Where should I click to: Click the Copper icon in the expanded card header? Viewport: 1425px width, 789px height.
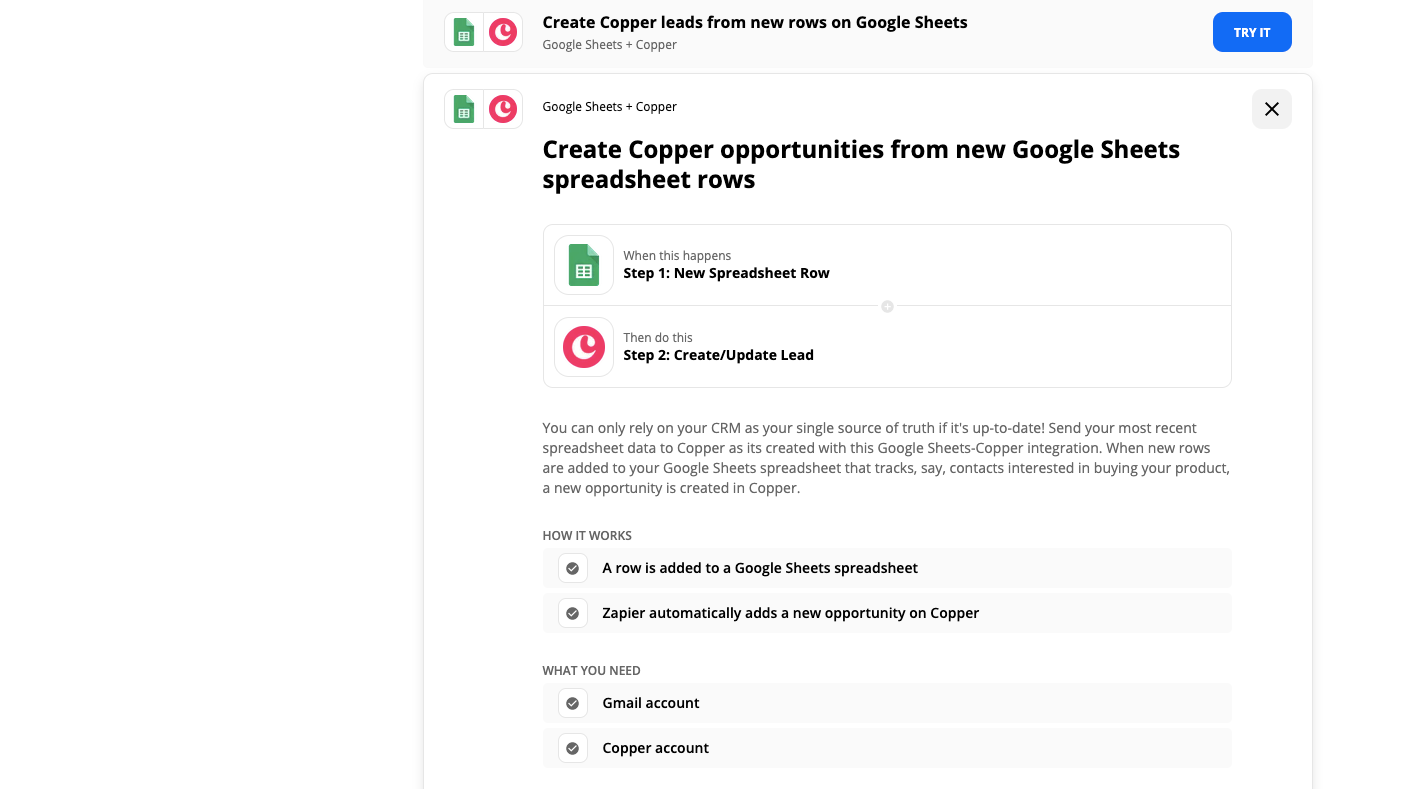(503, 109)
